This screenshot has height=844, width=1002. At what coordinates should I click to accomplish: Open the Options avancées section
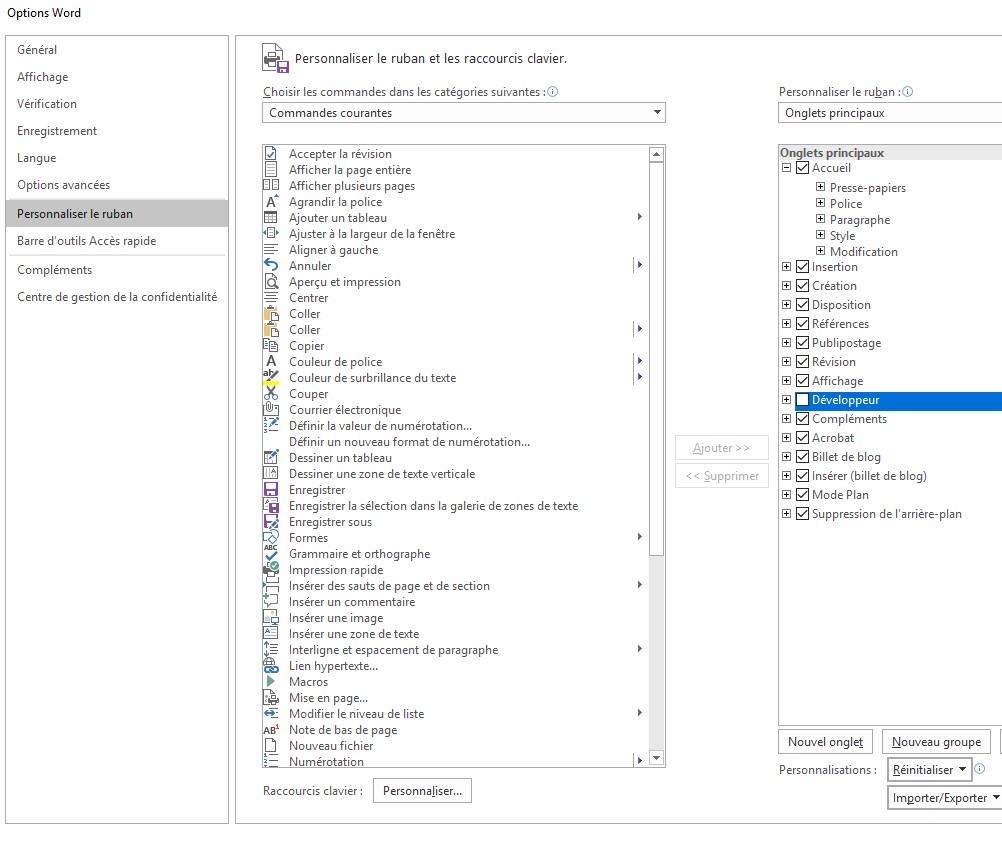pyautogui.click(x=63, y=185)
